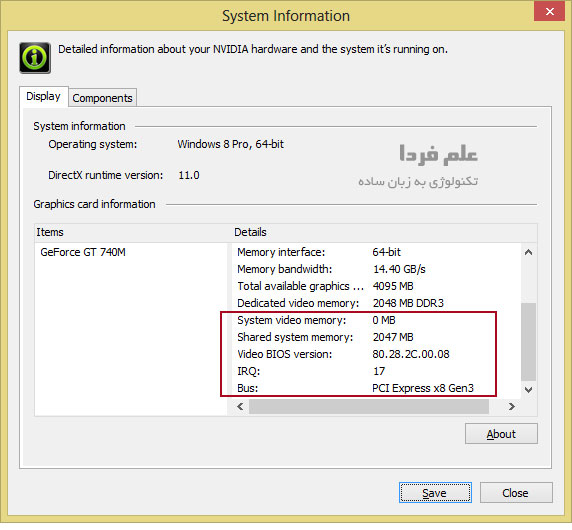Click the vertical scrollbar thumb in details
The image size is (572, 530).
pos(528,342)
